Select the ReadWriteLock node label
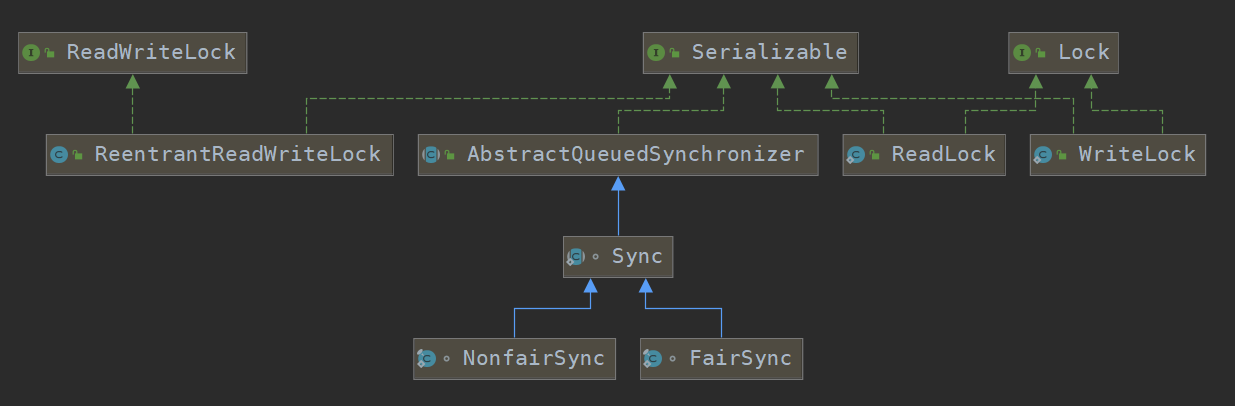Screen dimensions: 1235x406 (x=151, y=52)
